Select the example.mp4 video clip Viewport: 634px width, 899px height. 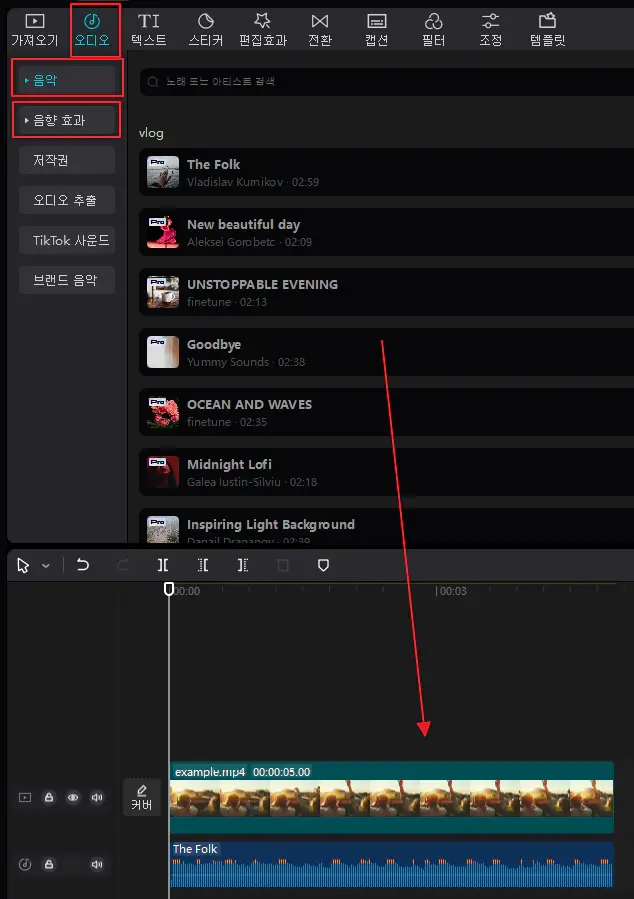(392, 798)
